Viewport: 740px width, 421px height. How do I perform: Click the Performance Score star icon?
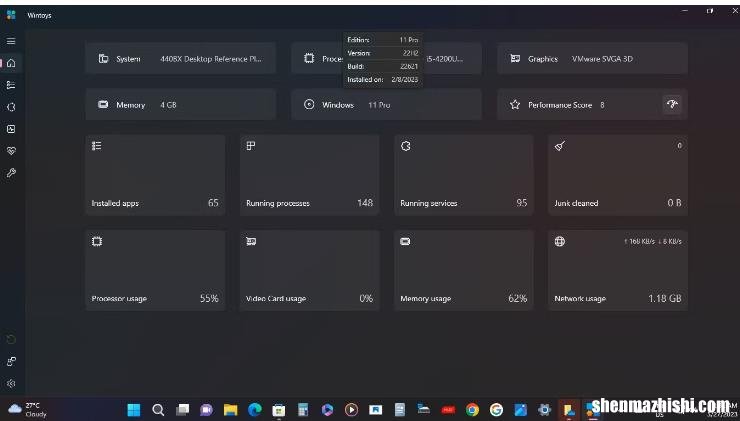(x=514, y=104)
